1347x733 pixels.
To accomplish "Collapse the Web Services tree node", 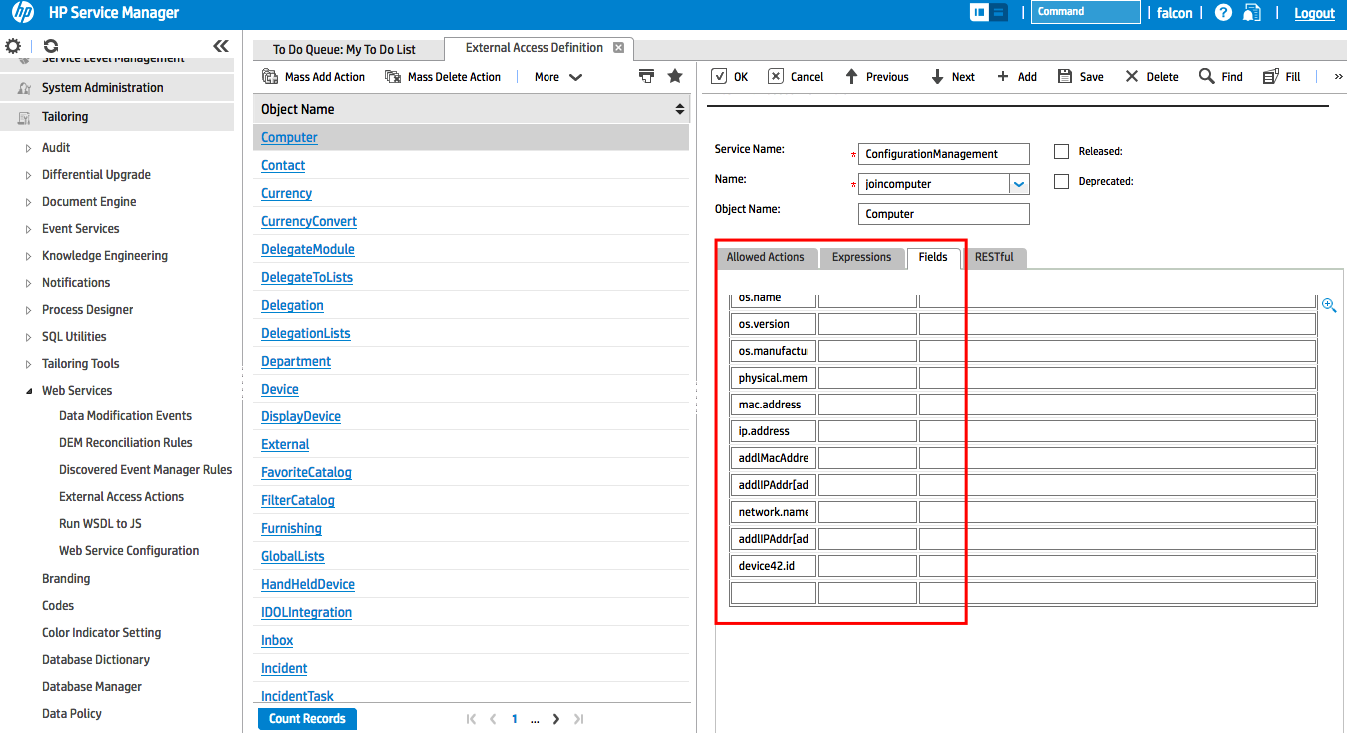I will (x=28, y=391).
